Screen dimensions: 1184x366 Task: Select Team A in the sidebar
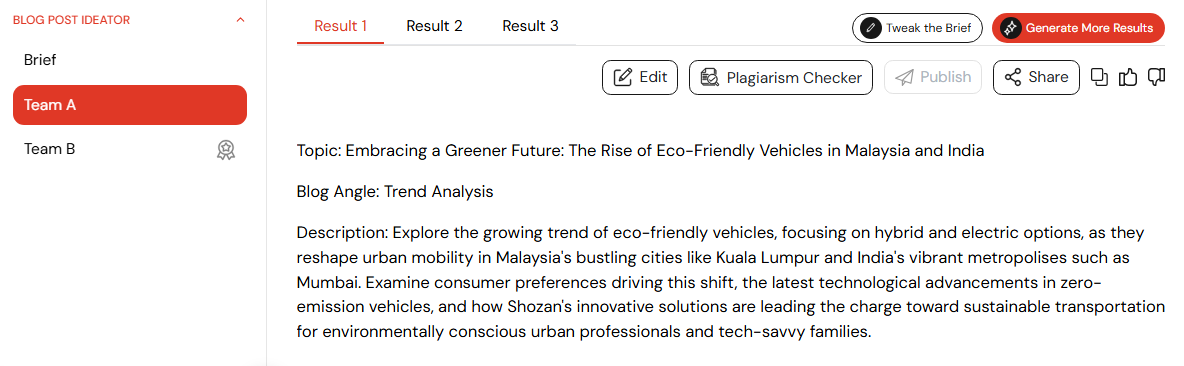(x=130, y=105)
